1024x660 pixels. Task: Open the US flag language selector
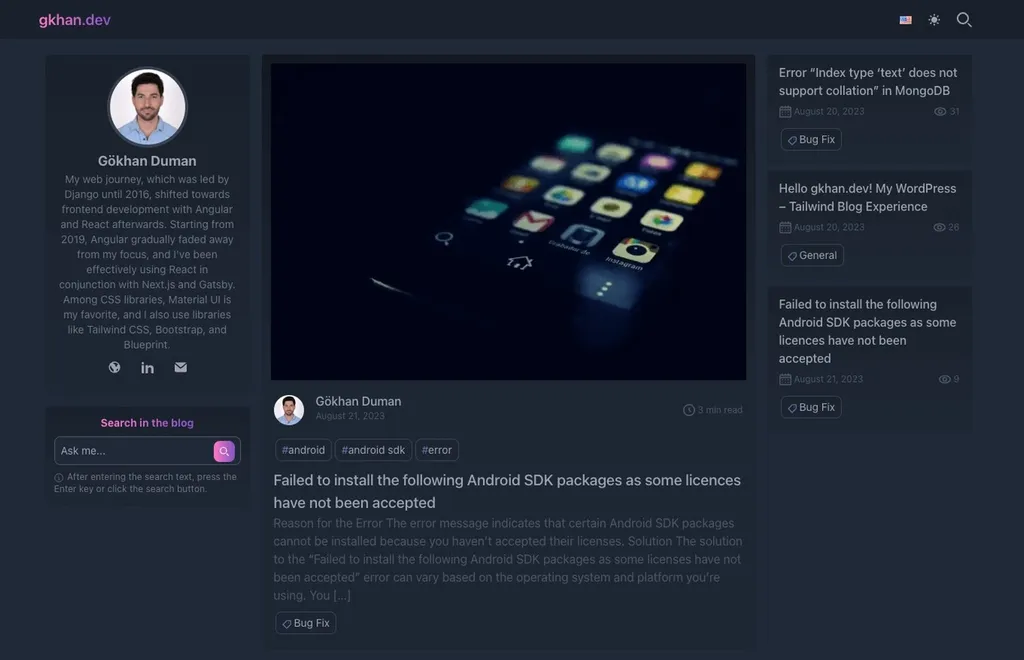click(x=905, y=20)
